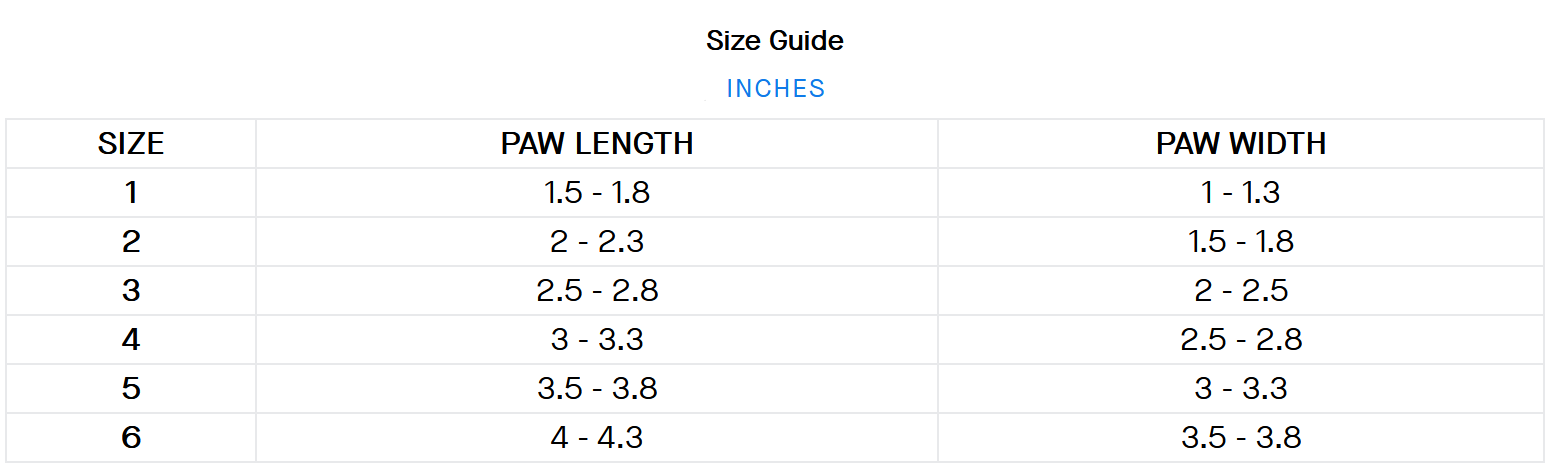Click the 1 - 1.3 paw width cell

1241,192
